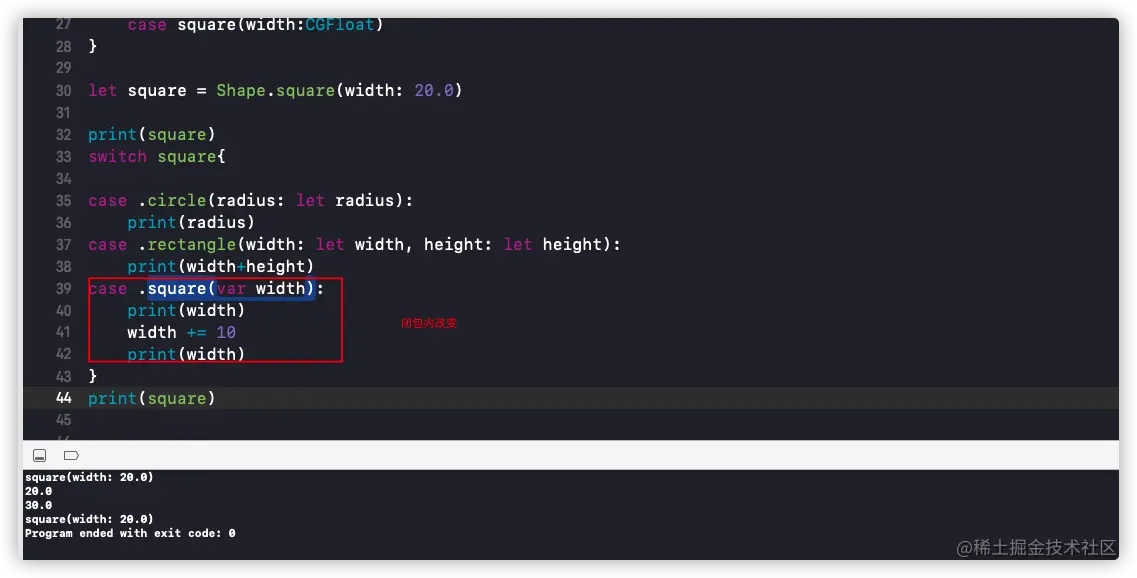Viewport: 1137px width, 578px height.
Task: Click line number 33 in the gutter
Action: (x=64, y=157)
